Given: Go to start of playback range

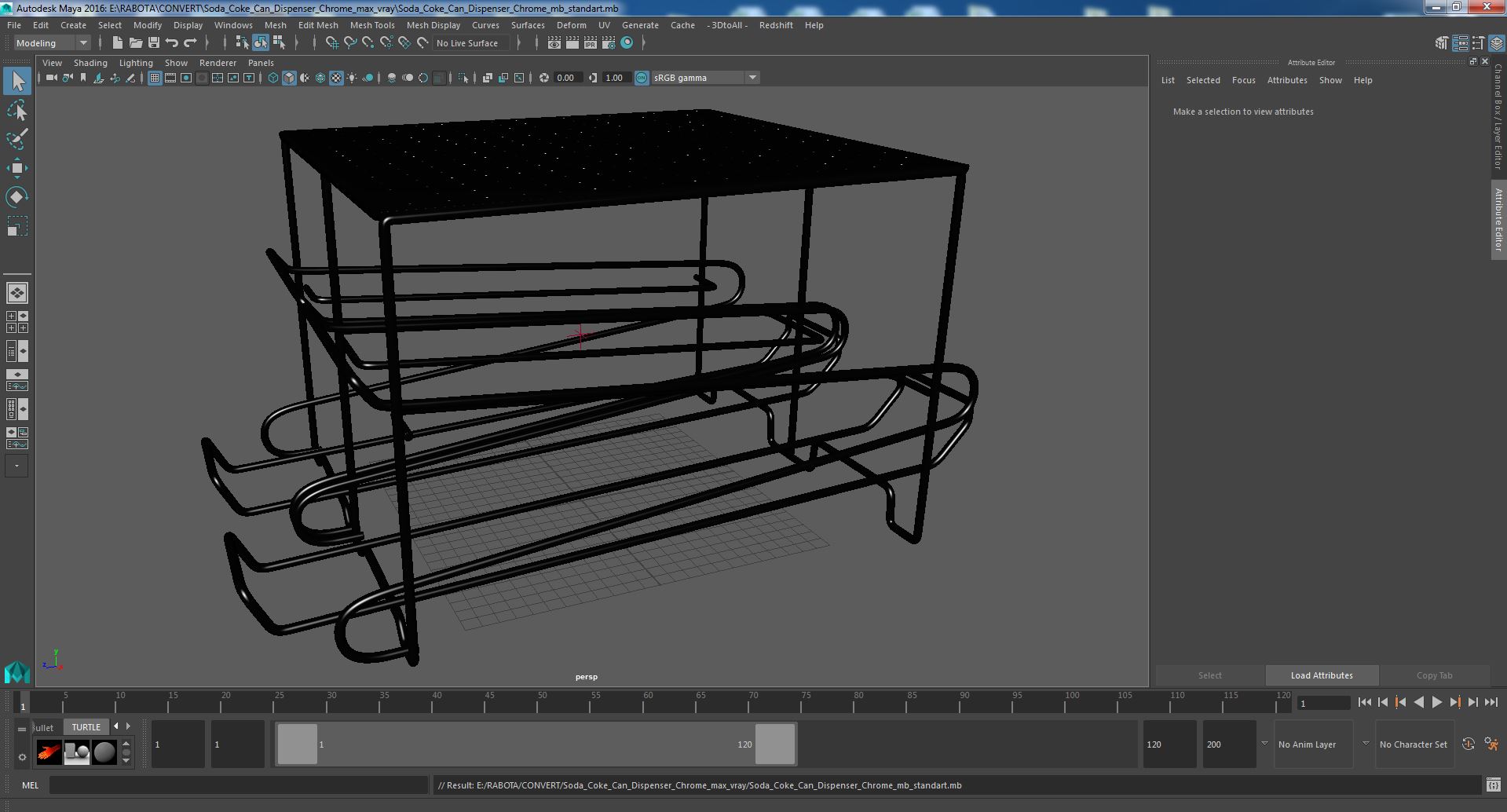Looking at the screenshot, I should [x=1364, y=703].
